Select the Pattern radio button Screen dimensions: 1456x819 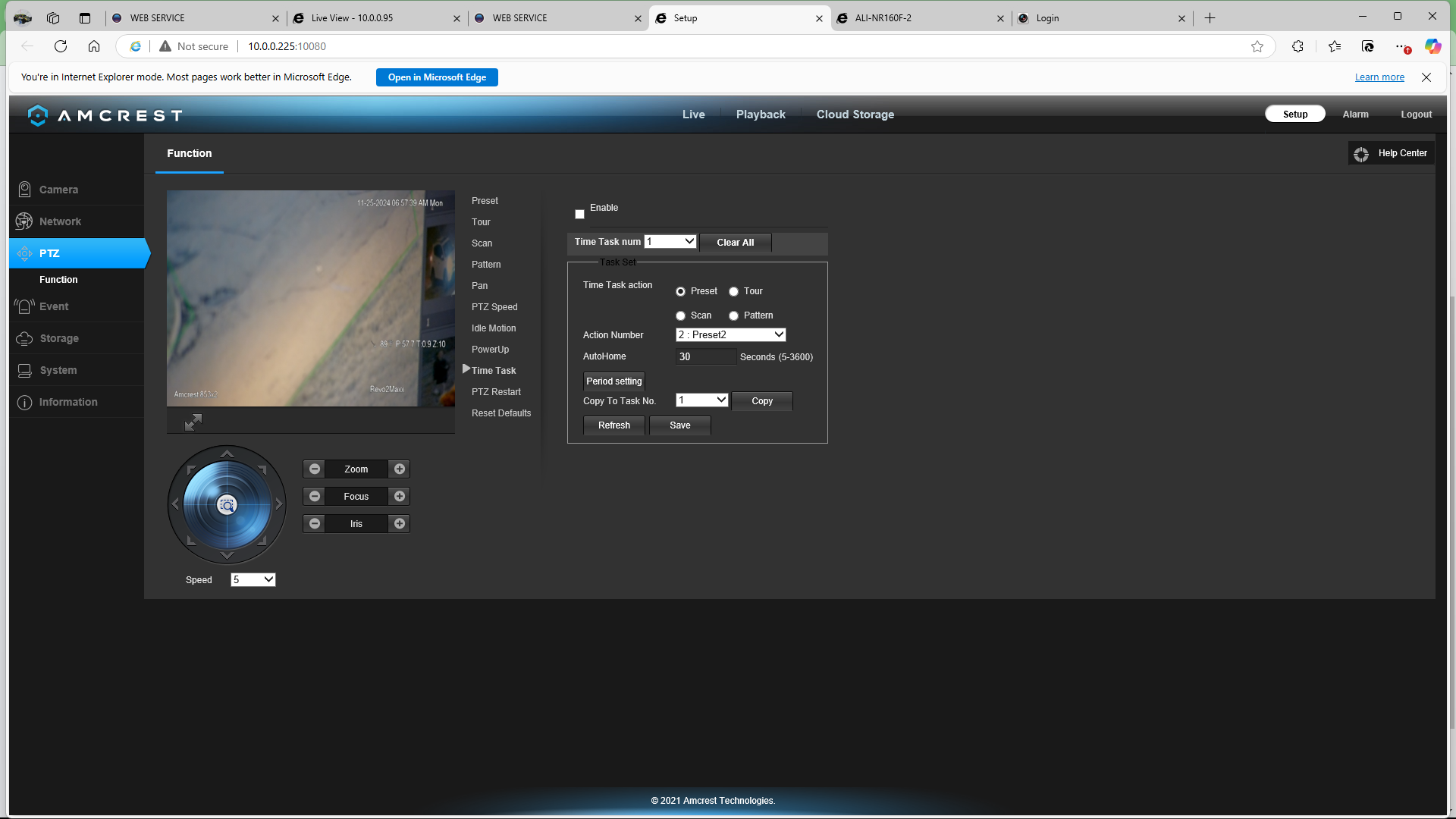click(733, 316)
